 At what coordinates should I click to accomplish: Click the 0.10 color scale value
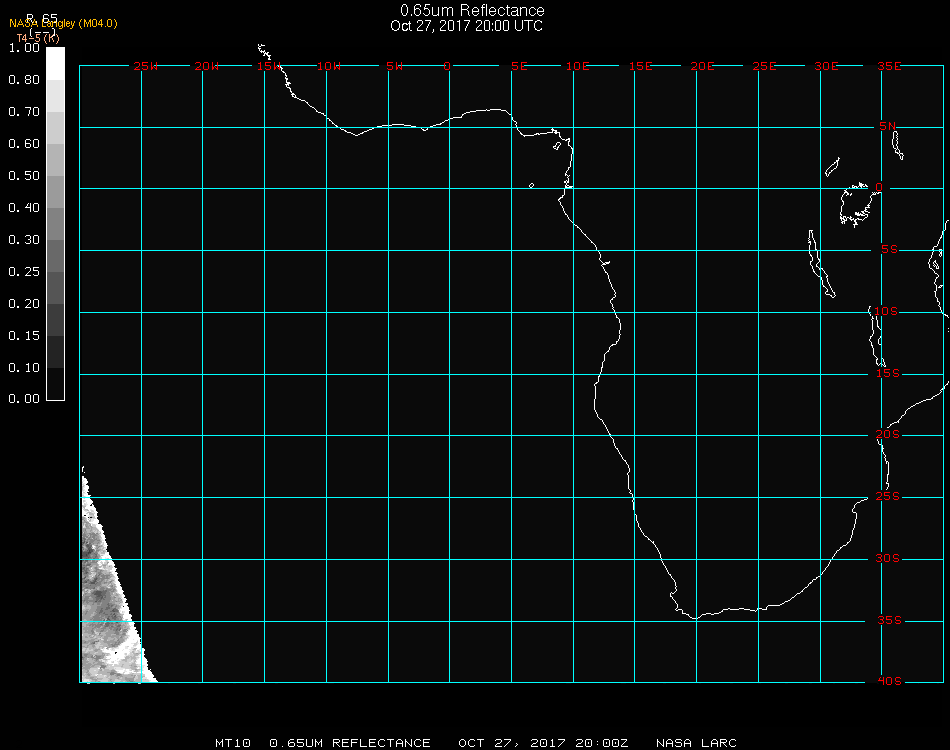24,368
